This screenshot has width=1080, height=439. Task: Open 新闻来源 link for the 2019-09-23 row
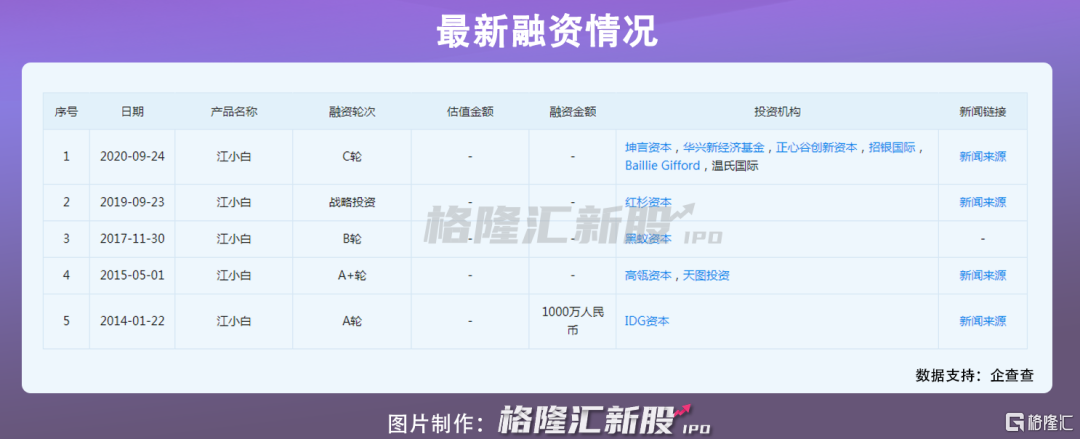(x=982, y=202)
